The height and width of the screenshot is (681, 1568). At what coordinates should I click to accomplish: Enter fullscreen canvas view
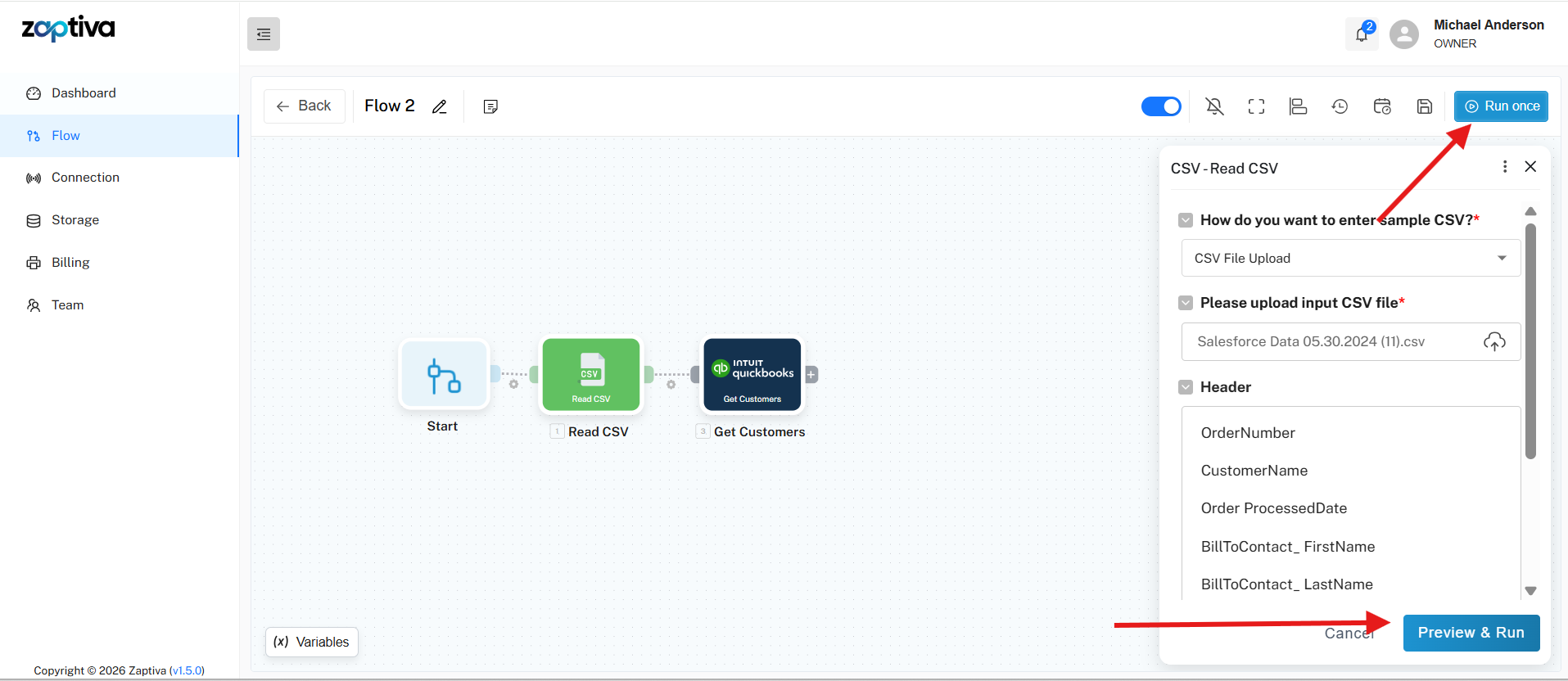pos(1256,106)
